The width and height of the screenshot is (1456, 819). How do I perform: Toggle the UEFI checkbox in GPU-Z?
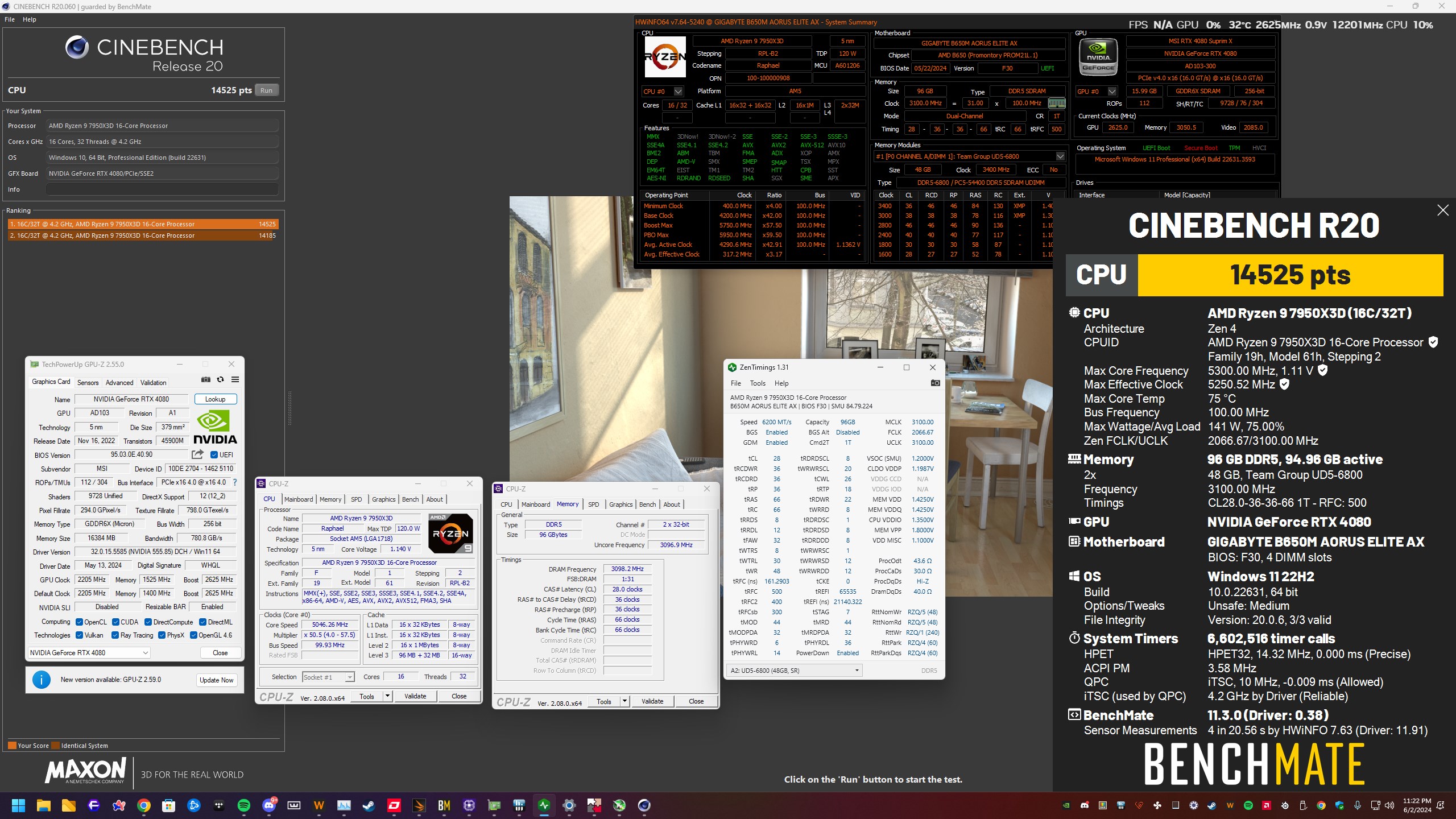pyautogui.click(x=214, y=455)
